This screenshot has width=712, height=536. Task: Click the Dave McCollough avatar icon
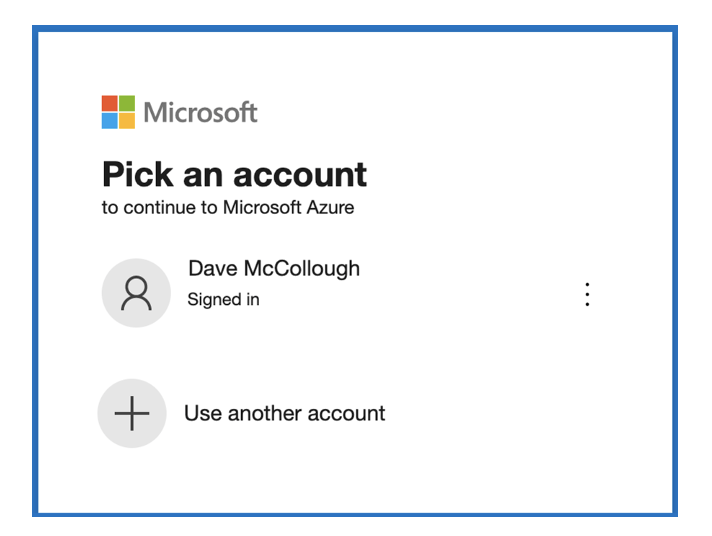point(136,293)
